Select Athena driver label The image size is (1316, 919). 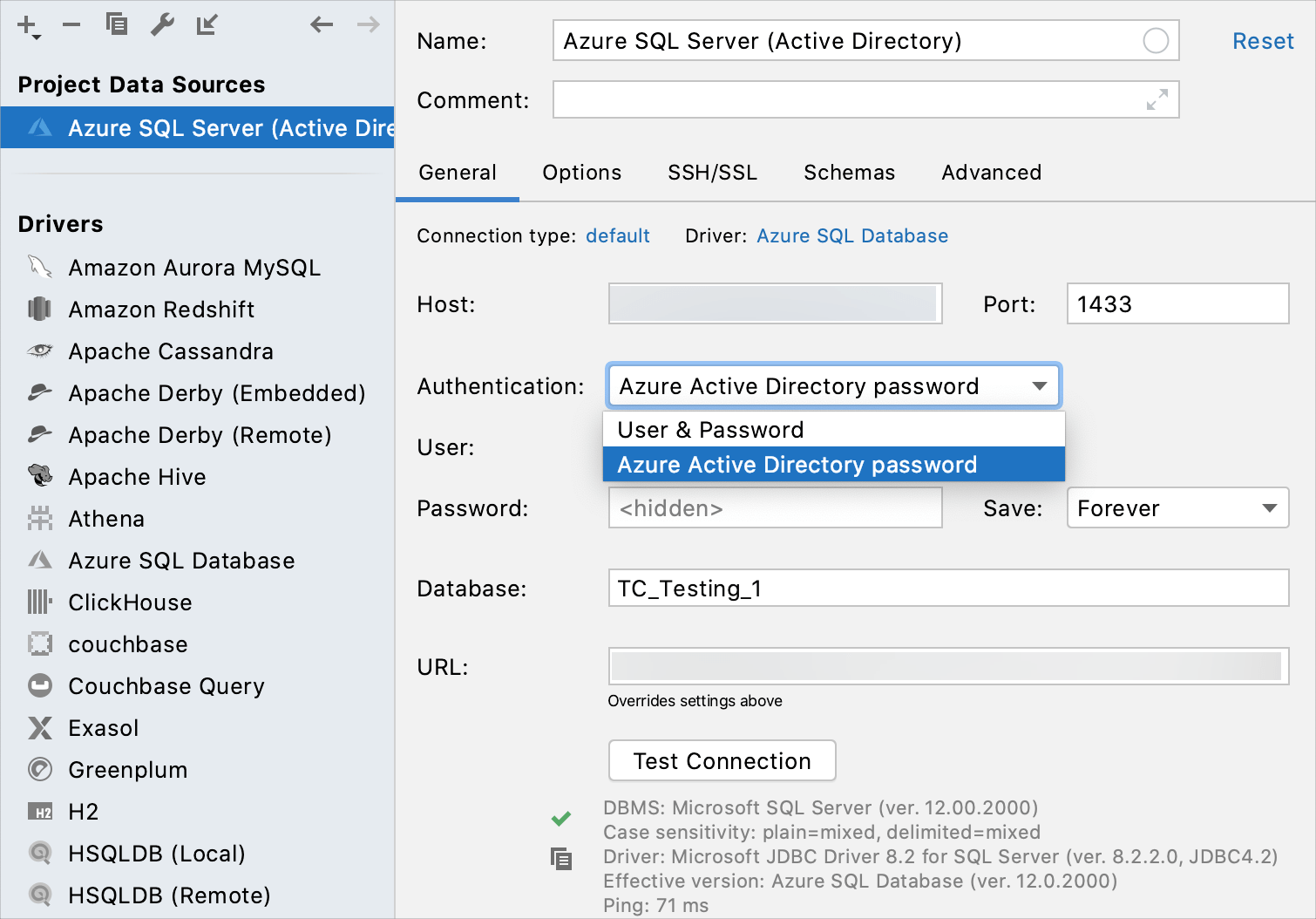point(106,519)
